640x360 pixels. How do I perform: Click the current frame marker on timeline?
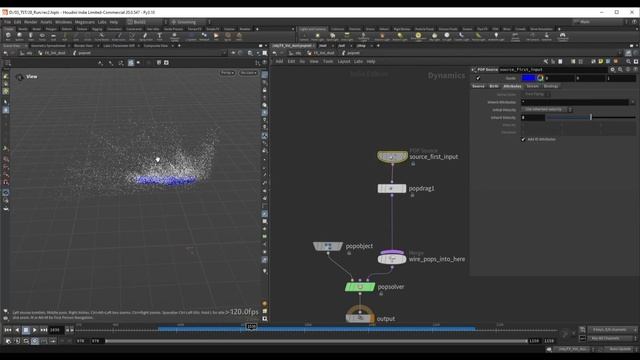(251, 327)
